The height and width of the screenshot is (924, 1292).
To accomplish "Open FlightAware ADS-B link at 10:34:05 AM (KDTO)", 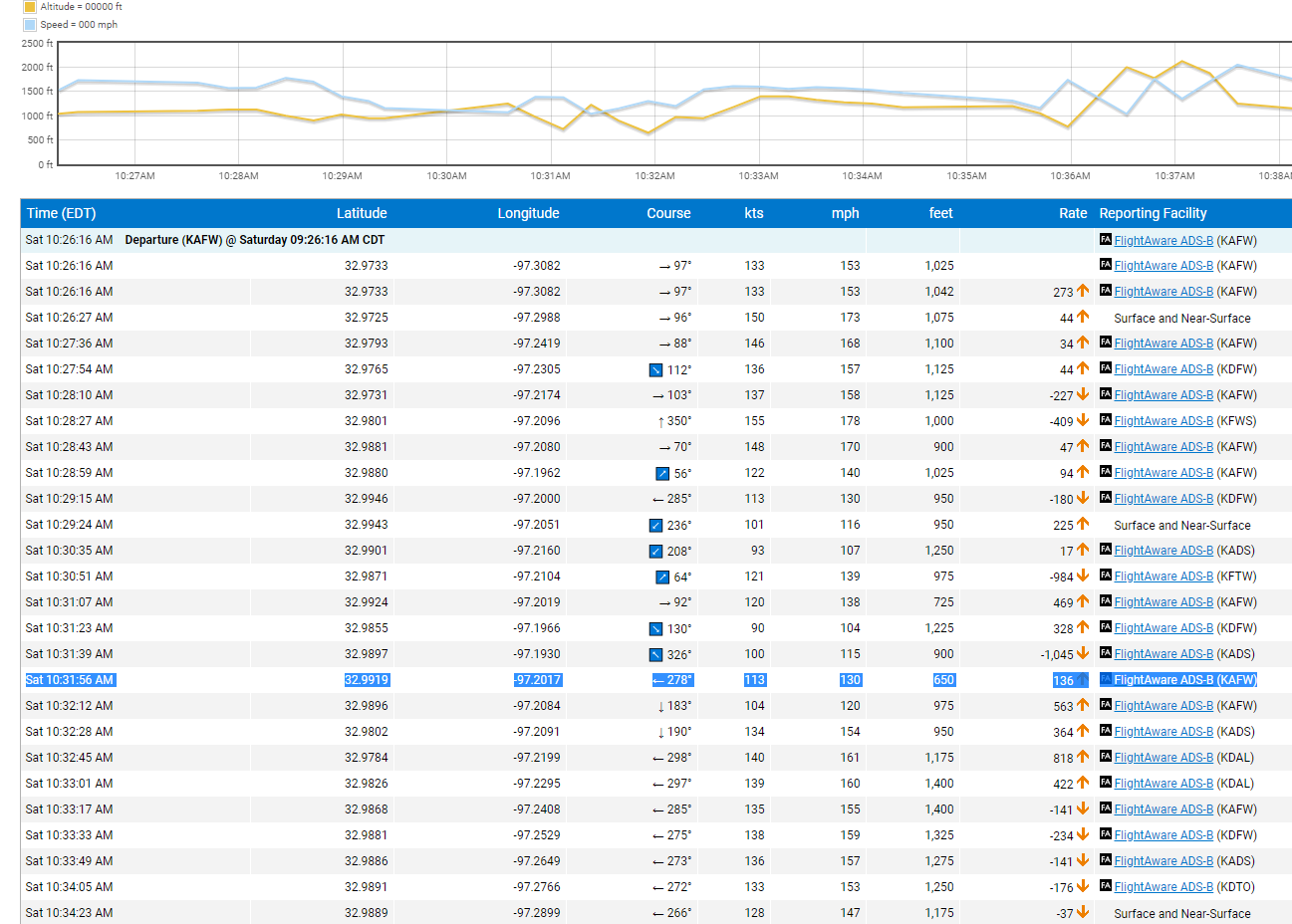I will [x=1163, y=887].
